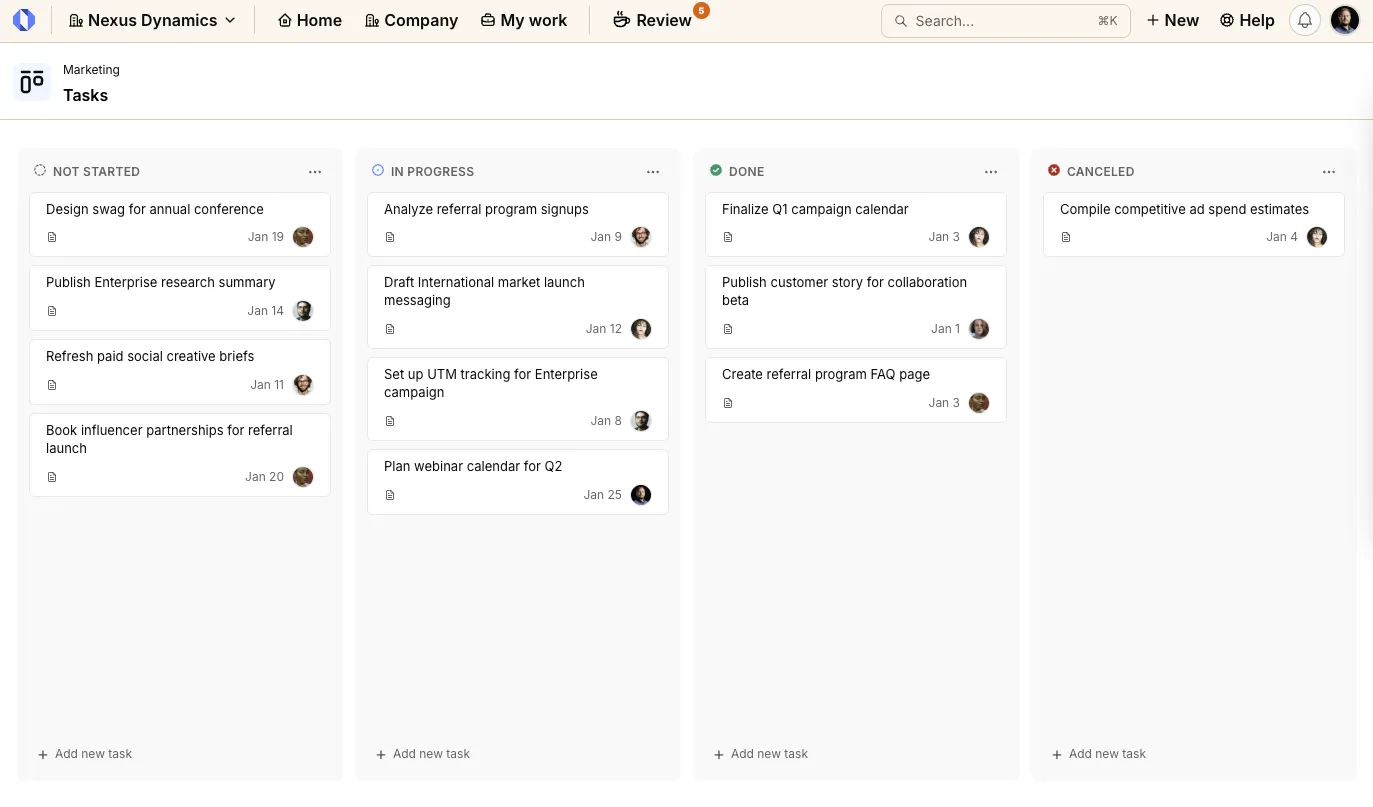Click 'Add new task' under the Done column
The width and height of the screenshot is (1373, 807).
point(760,753)
